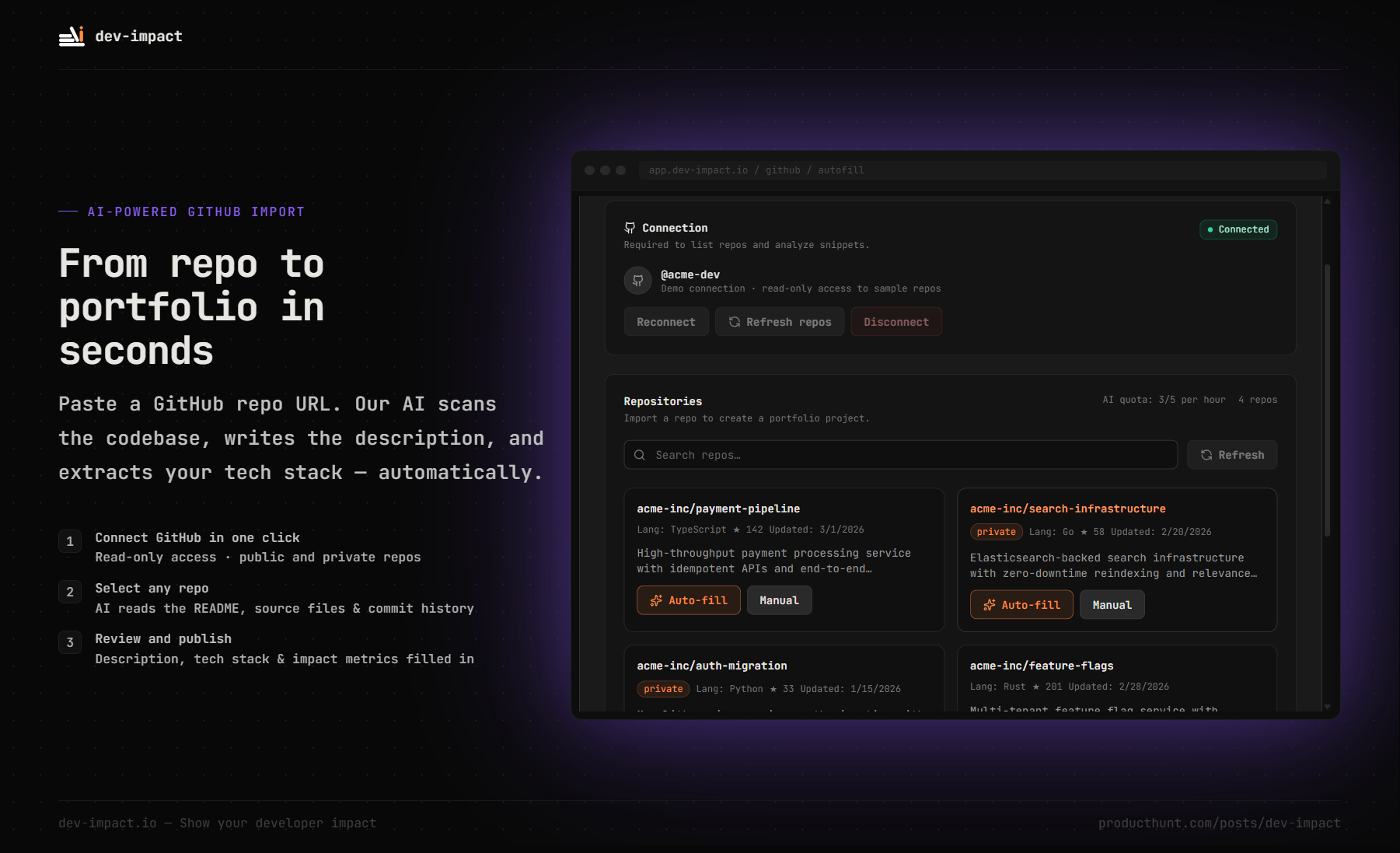This screenshot has width=1400, height=853.
Task: Choose Manual for payment-pipeline repo
Action: [x=780, y=600]
